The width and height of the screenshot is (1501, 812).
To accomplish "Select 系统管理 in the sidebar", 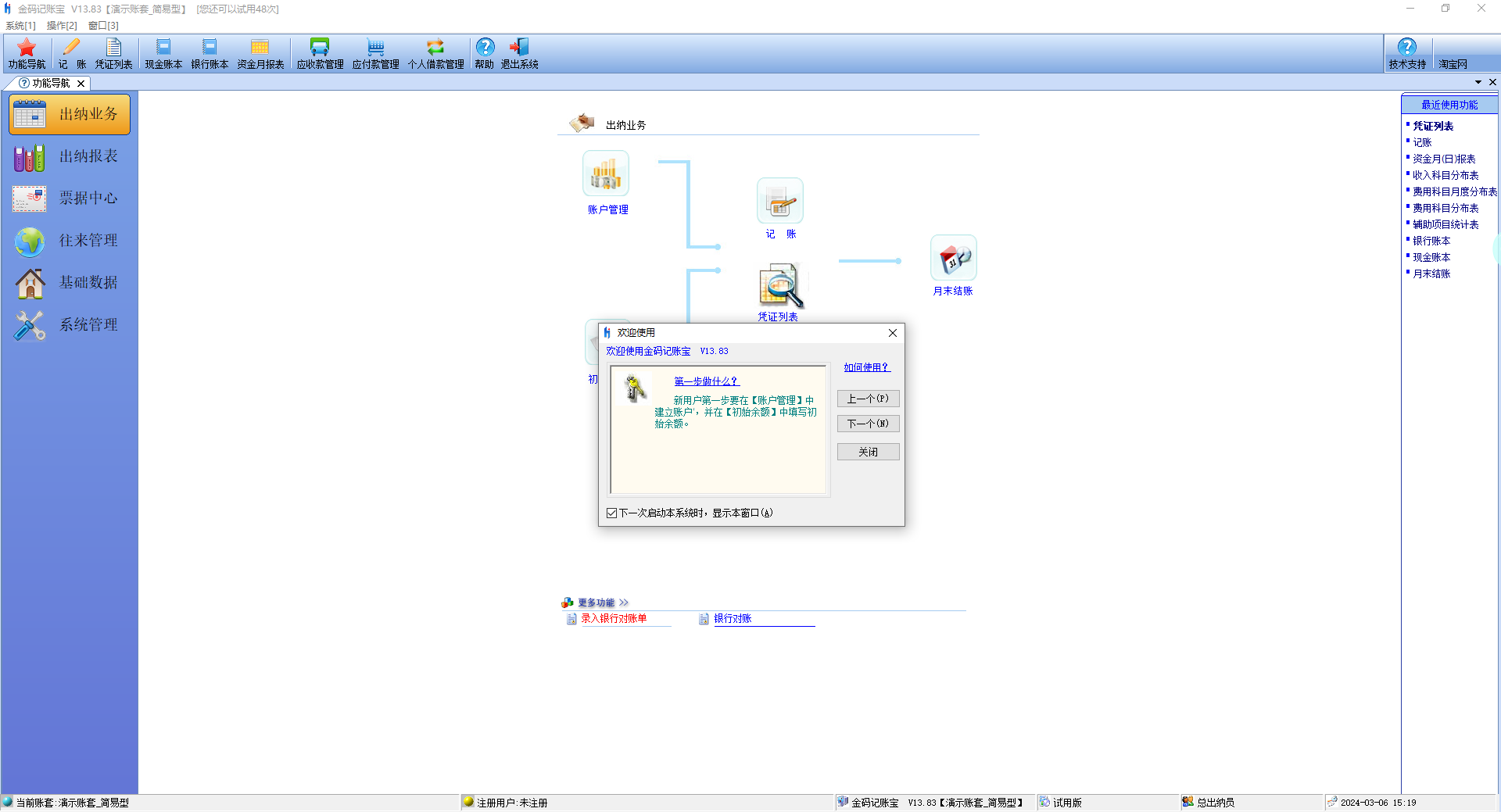I will (x=70, y=325).
